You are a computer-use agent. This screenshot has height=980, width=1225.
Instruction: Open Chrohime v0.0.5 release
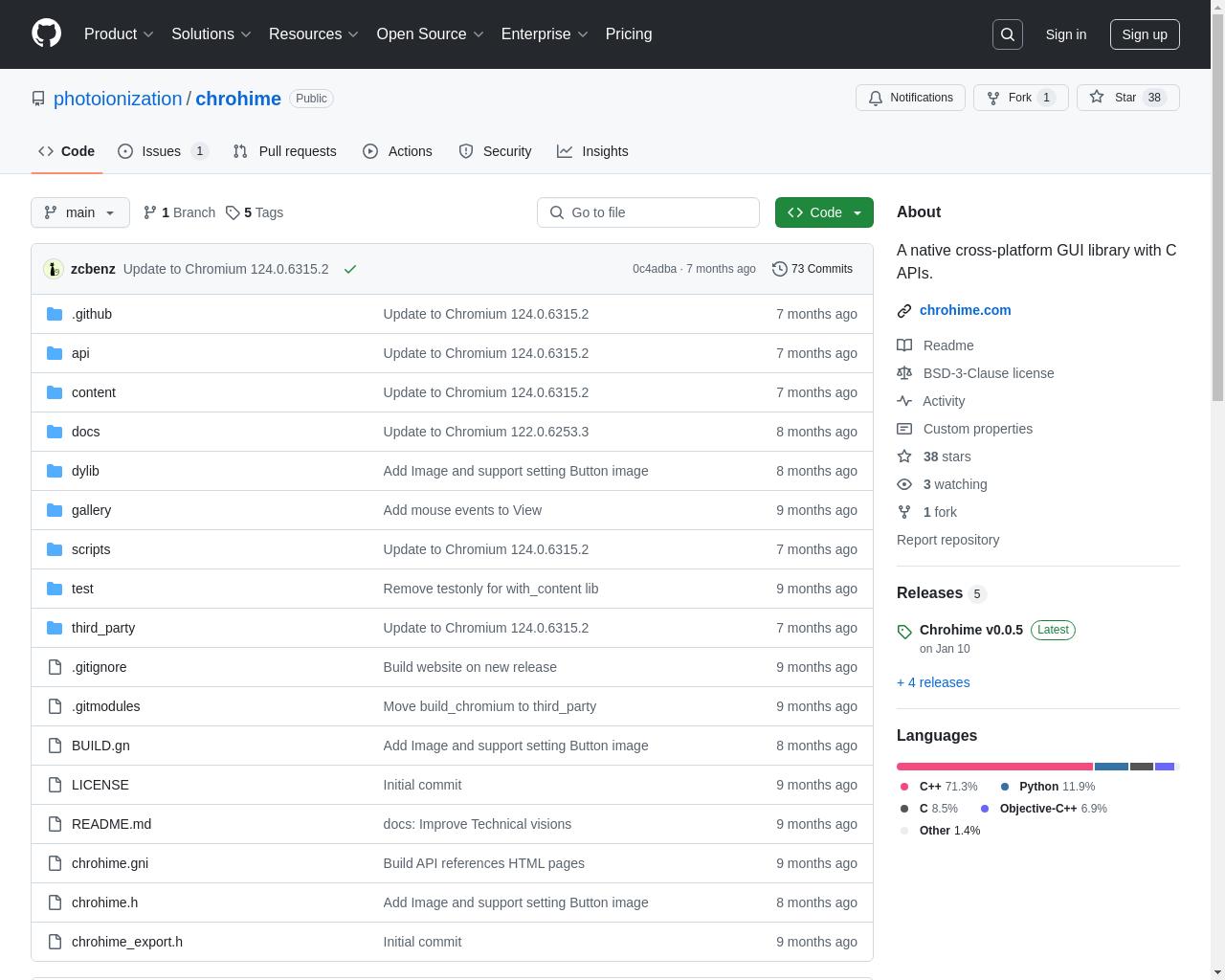point(970,630)
